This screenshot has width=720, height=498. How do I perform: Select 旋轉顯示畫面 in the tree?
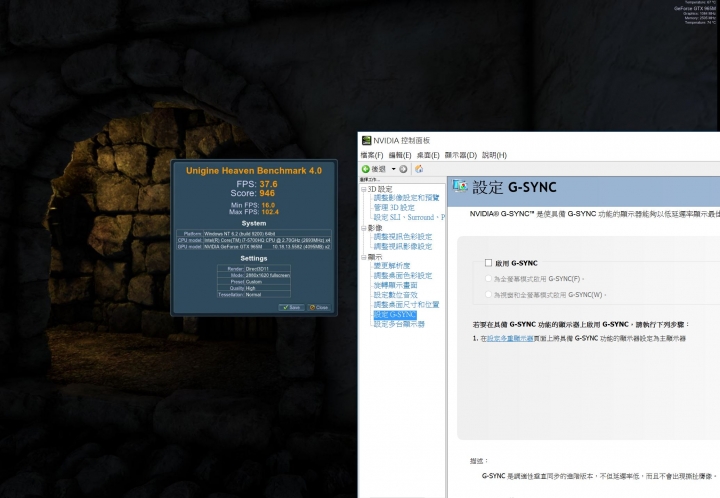click(x=395, y=285)
